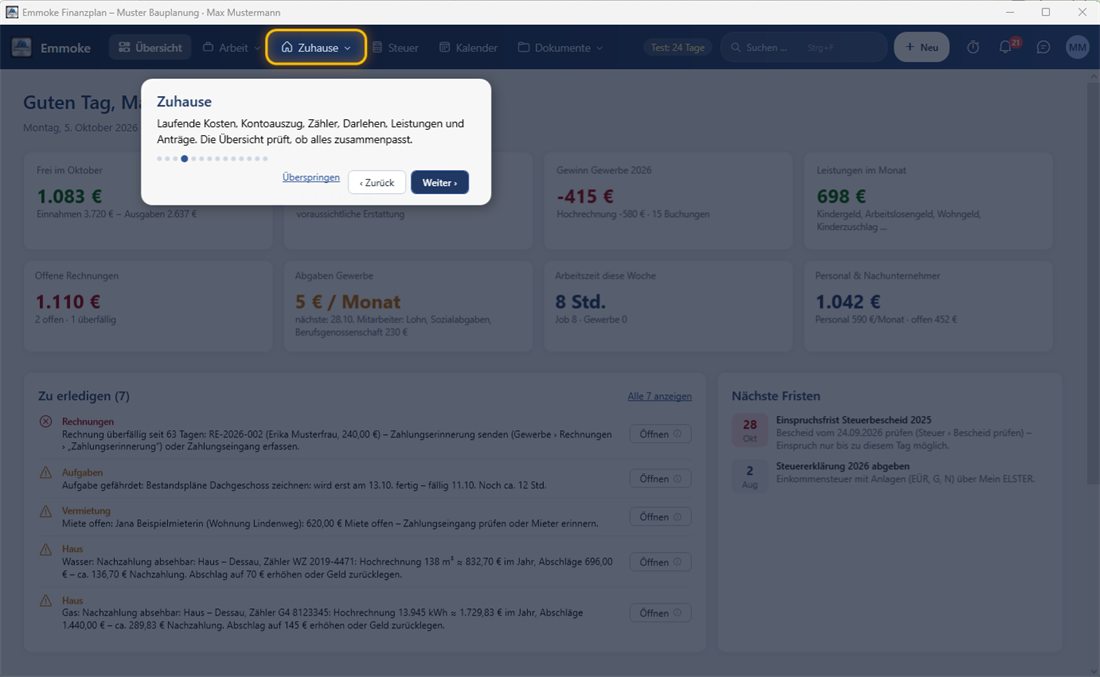The image size is (1100, 677).
Task: Click into the Suchen search field
Action: point(804,48)
